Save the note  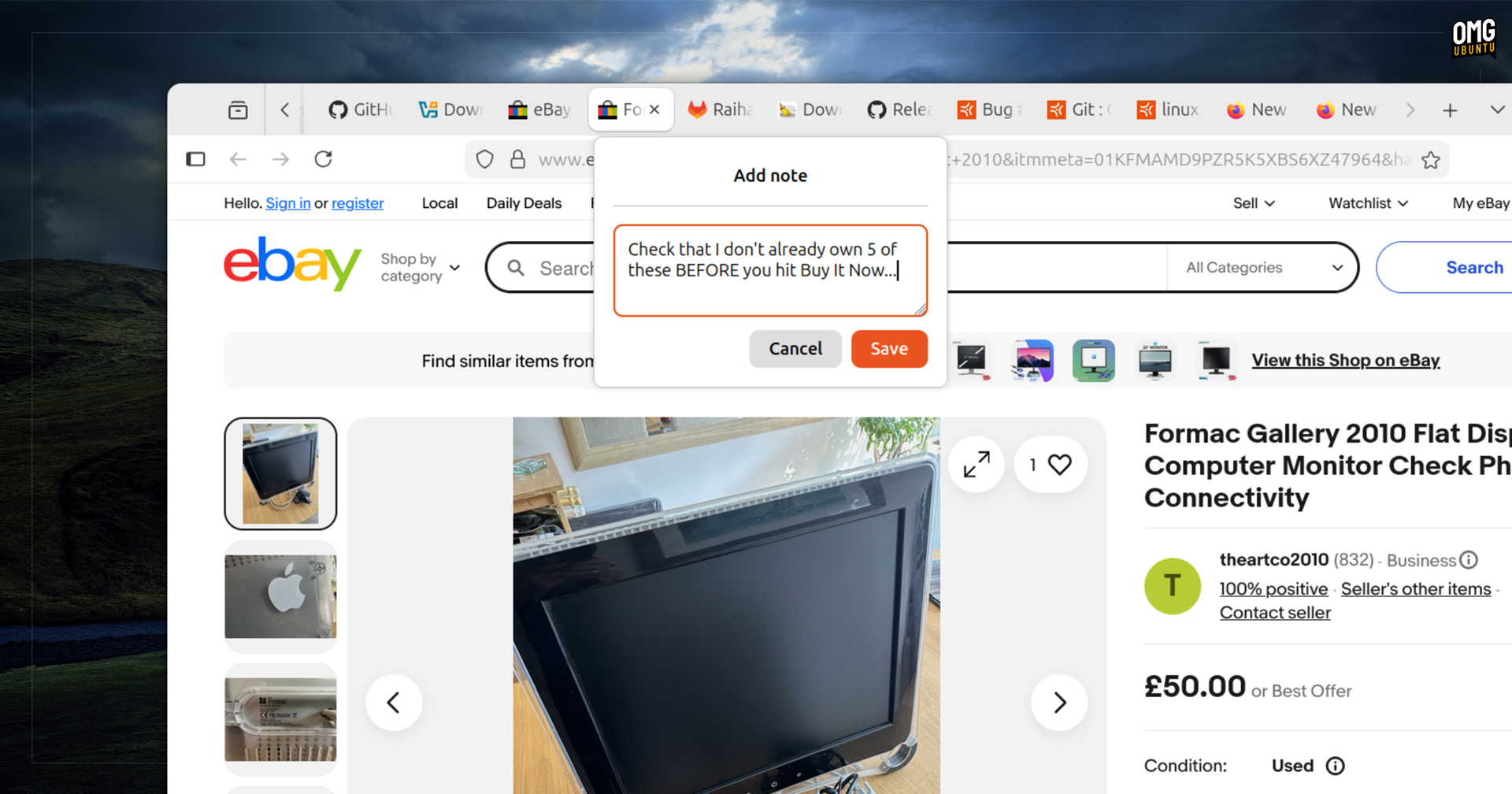pos(889,349)
